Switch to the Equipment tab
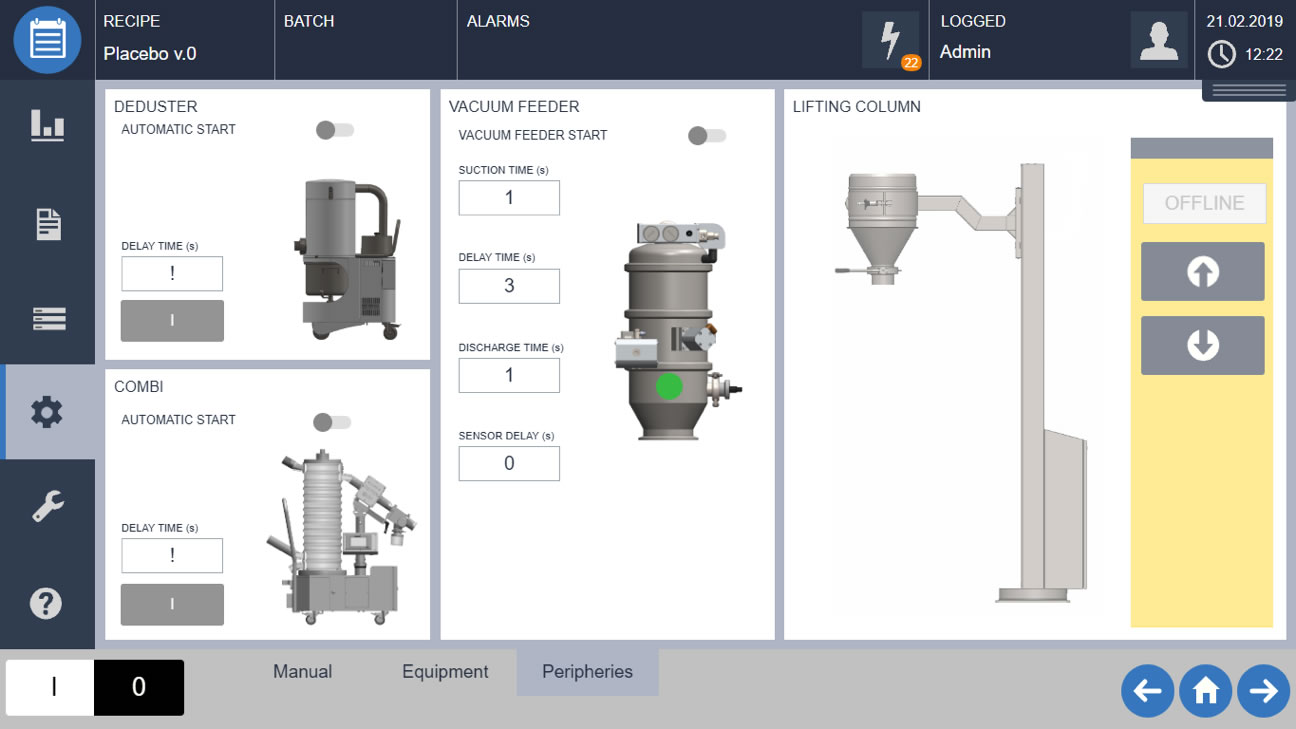The width and height of the screenshot is (1296, 729). (x=445, y=672)
